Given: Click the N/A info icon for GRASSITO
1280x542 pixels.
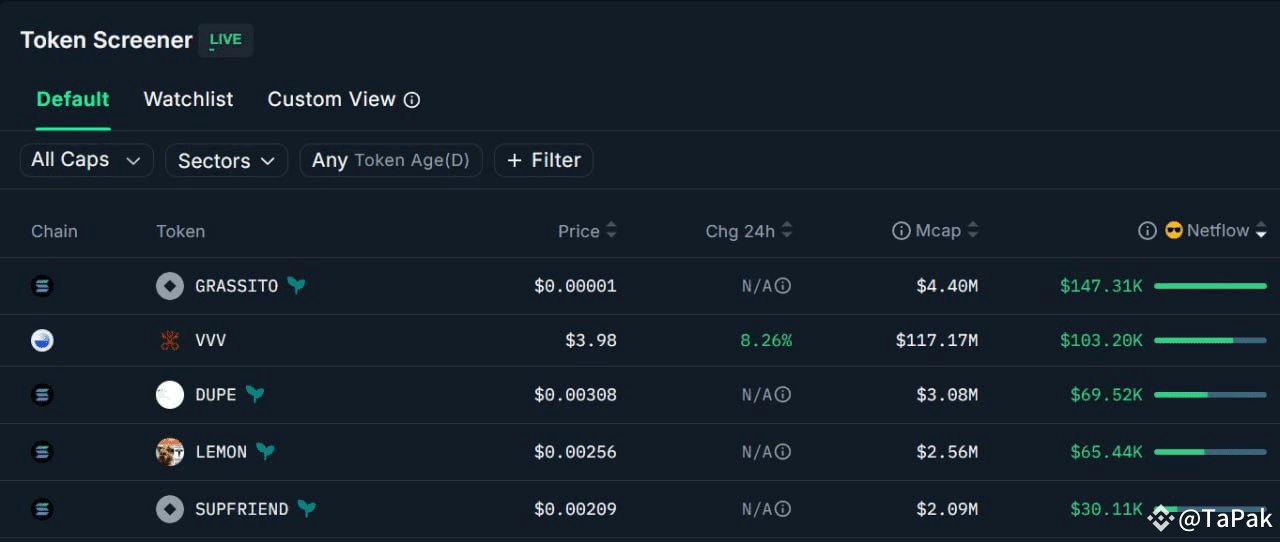Looking at the screenshot, I should pyautogui.click(x=783, y=286).
